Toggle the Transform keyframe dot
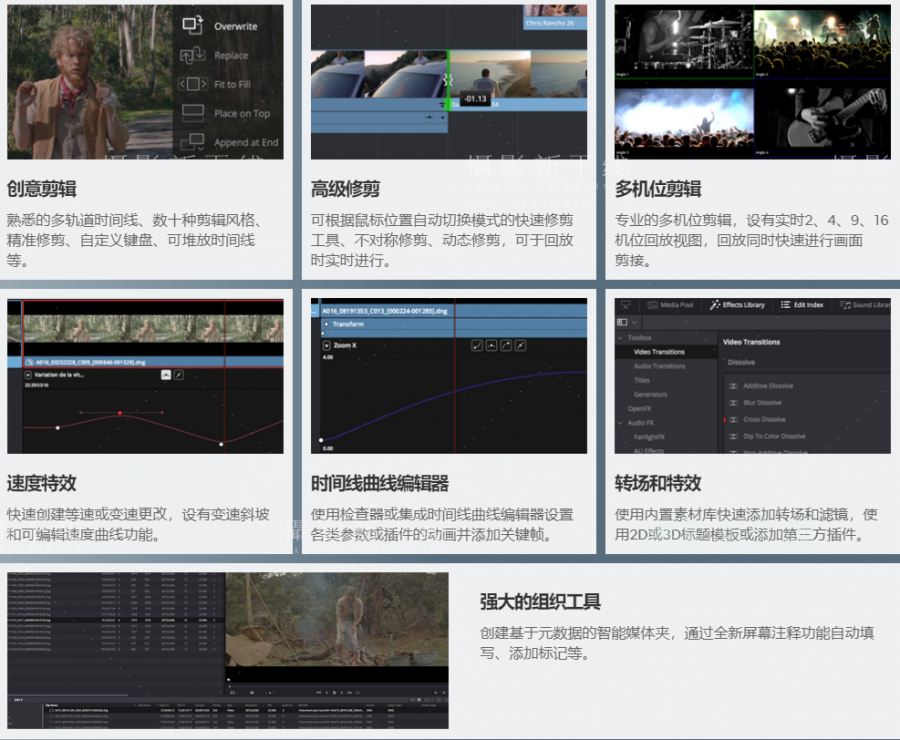 tap(327, 324)
